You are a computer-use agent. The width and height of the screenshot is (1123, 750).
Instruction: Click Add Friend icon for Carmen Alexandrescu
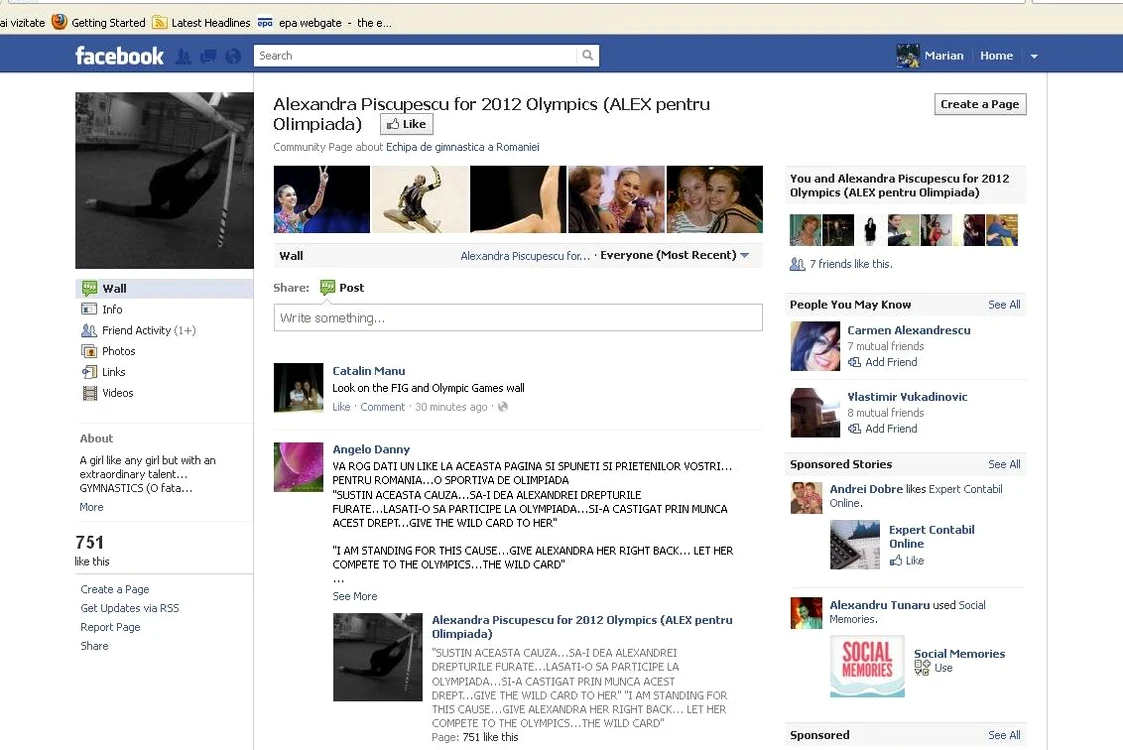coord(854,362)
